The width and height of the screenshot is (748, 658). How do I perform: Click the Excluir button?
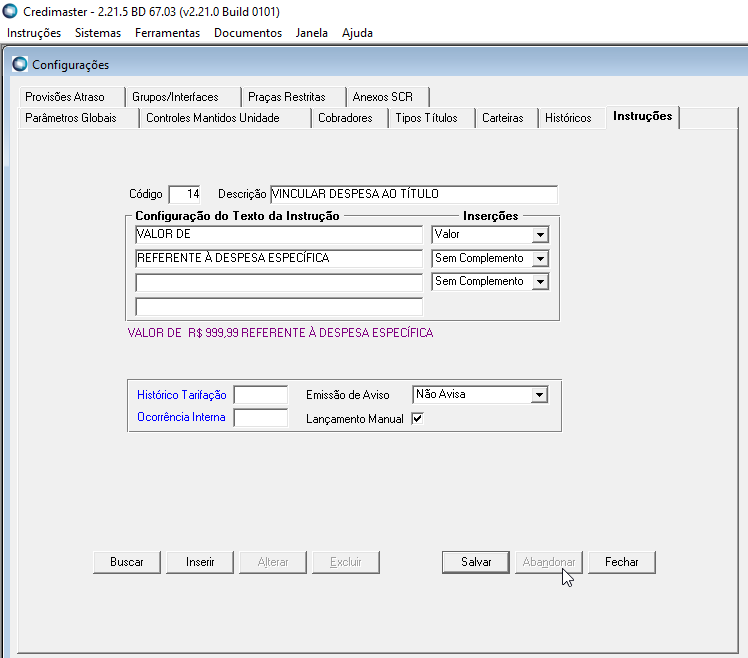(x=346, y=562)
